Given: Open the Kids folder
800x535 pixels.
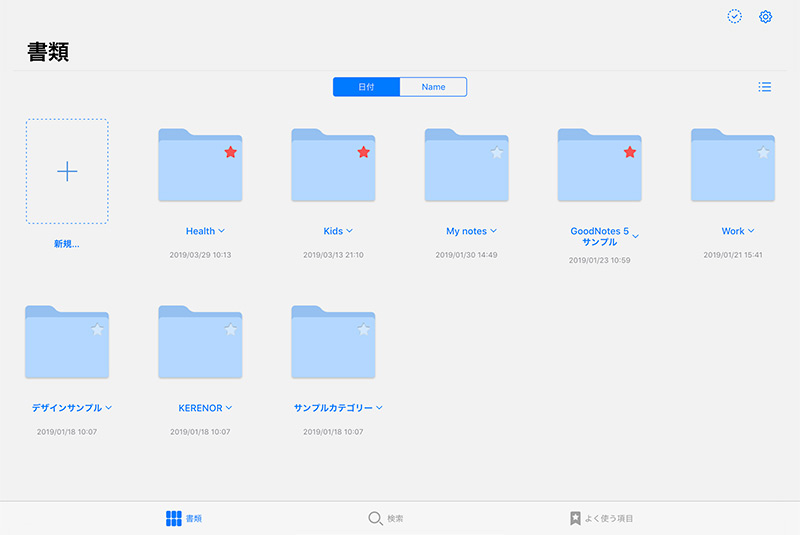Looking at the screenshot, I should [x=333, y=165].
